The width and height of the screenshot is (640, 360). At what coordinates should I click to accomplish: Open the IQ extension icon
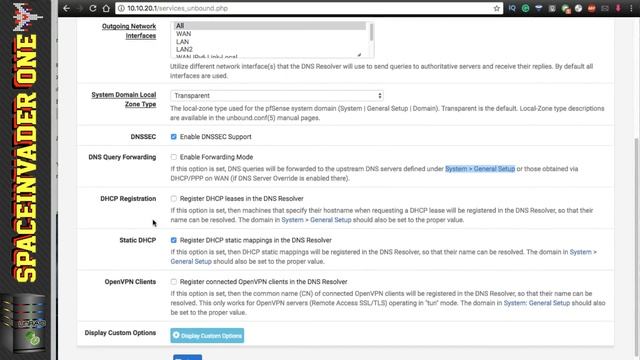(x=512, y=8)
